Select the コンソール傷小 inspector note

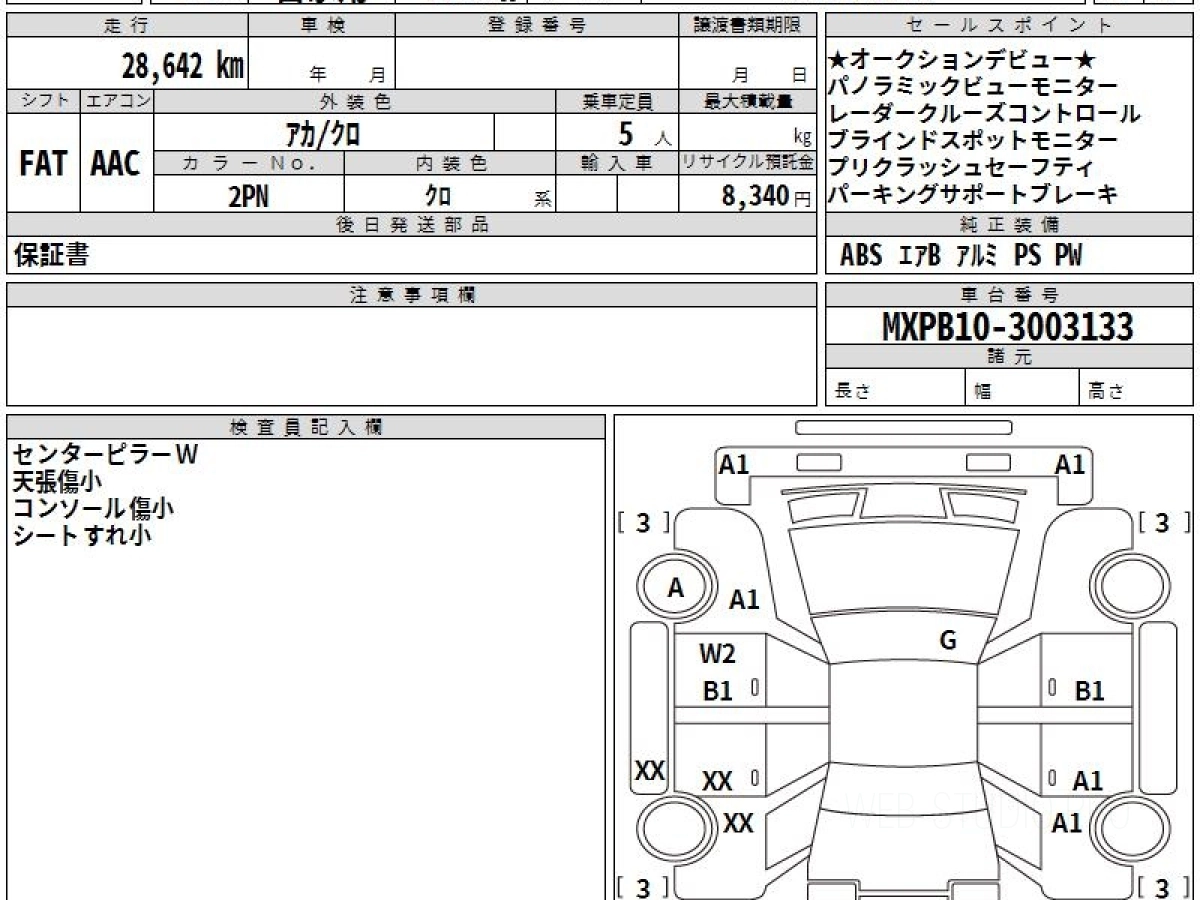click(x=93, y=509)
